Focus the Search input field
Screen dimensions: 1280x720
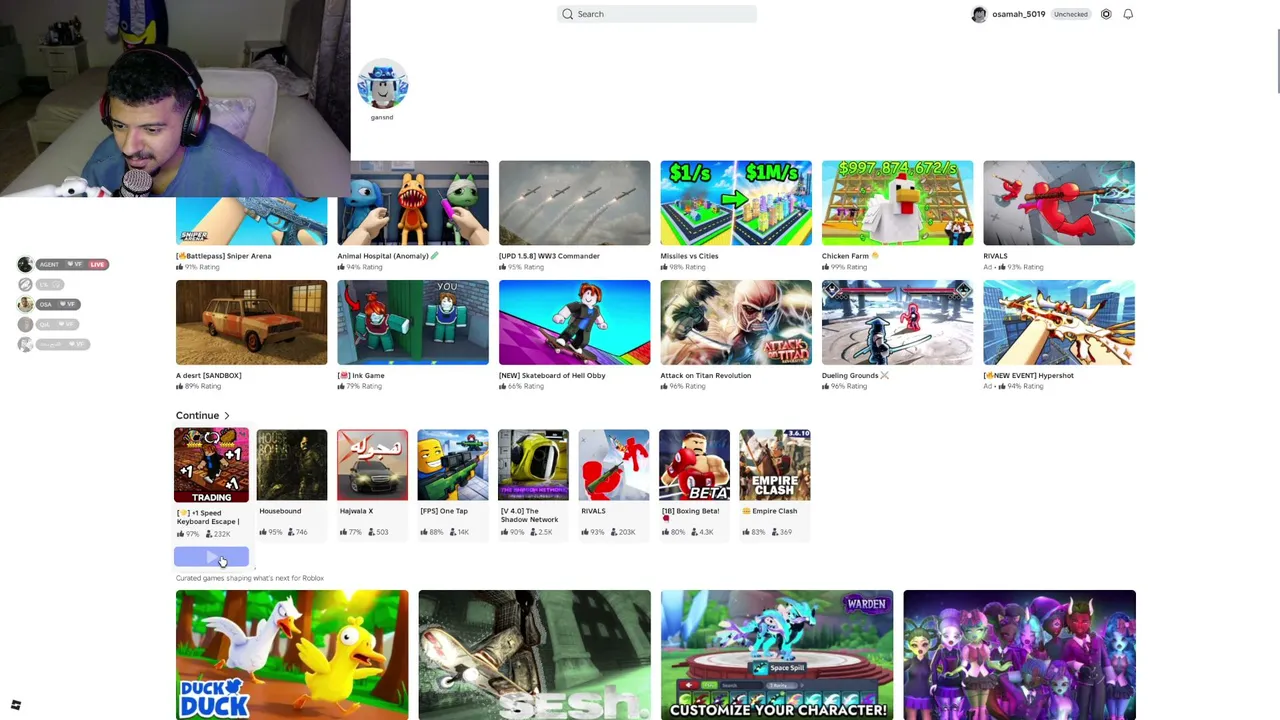coord(657,14)
